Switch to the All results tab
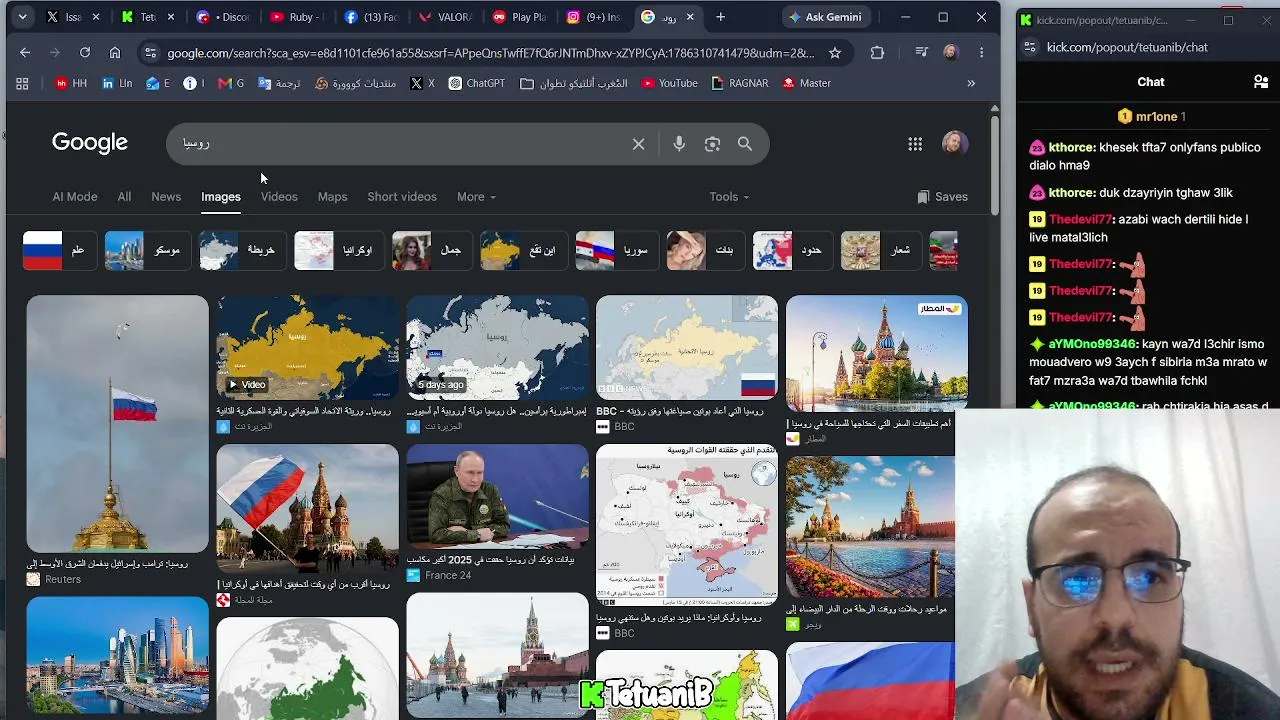Screen dimensions: 1280x720 click(x=124, y=197)
